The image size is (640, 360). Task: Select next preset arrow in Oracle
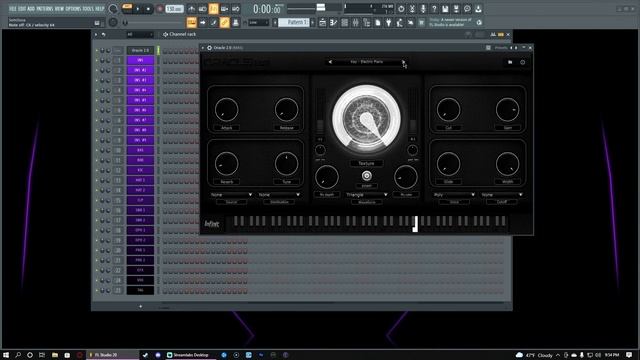(x=403, y=62)
